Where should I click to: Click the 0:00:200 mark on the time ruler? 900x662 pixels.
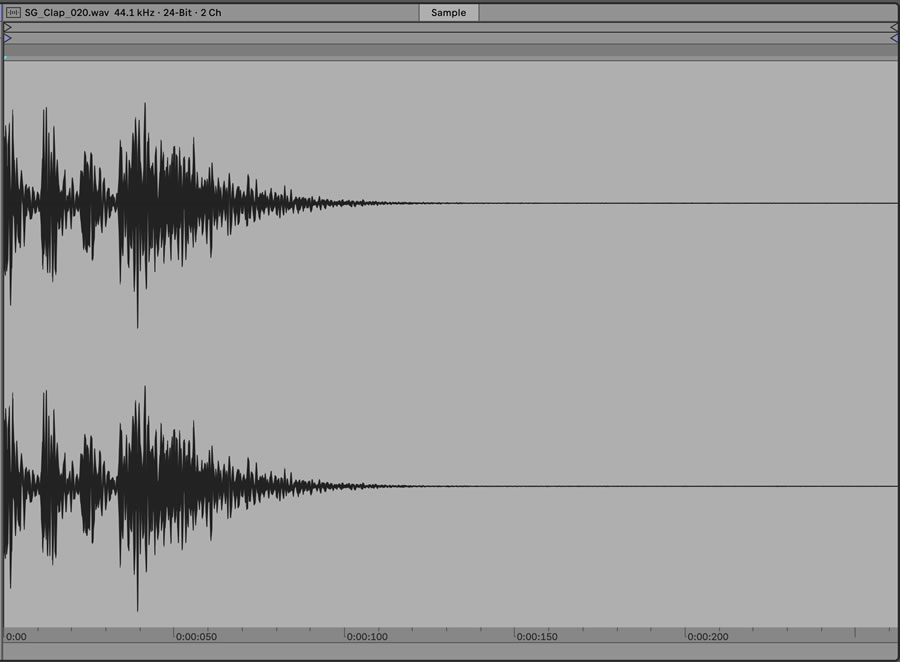[706, 636]
